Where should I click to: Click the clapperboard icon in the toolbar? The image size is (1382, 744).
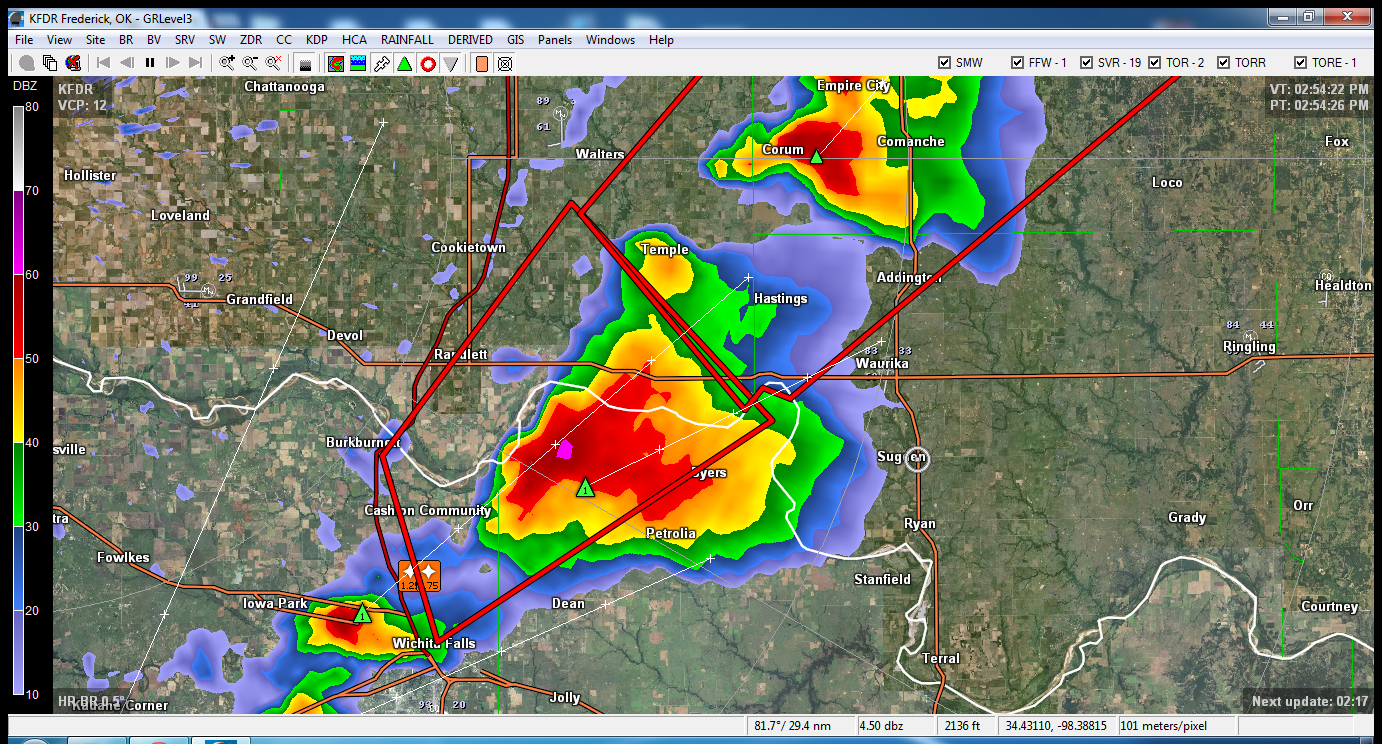[x=306, y=64]
